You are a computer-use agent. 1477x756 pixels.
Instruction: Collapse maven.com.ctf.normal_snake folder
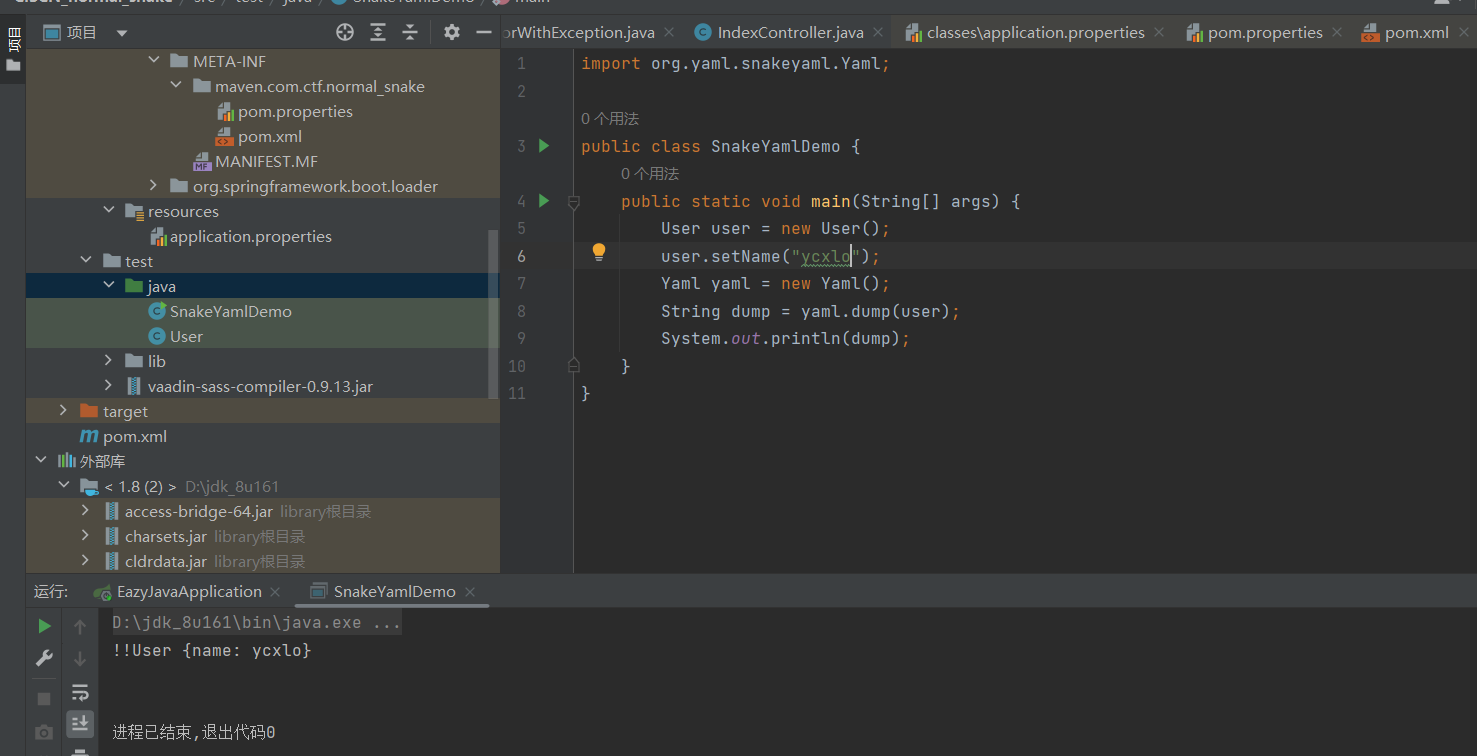click(176, 86)
